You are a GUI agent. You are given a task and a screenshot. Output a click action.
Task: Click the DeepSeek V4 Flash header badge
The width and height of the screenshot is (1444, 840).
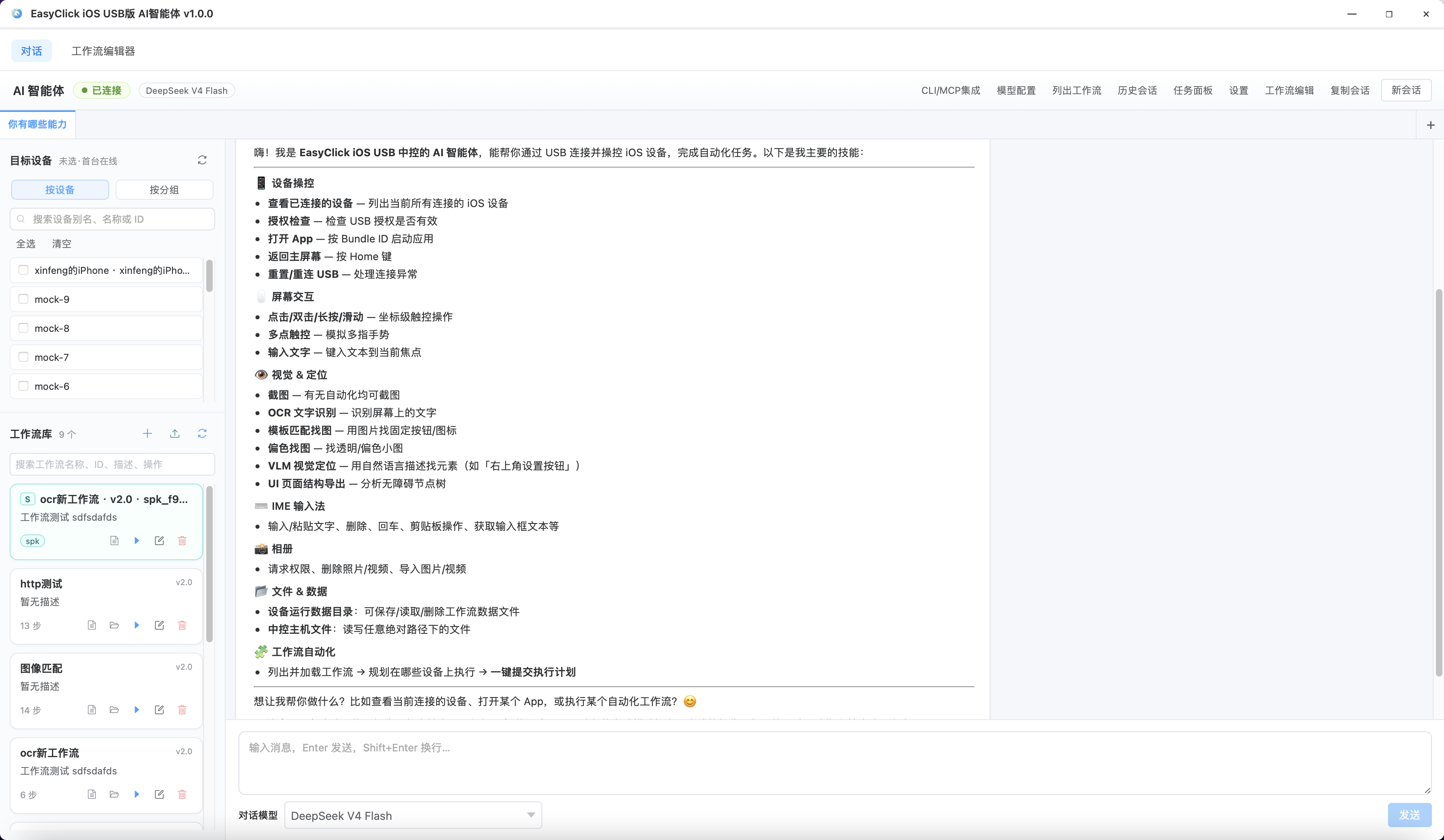(187, 91)
